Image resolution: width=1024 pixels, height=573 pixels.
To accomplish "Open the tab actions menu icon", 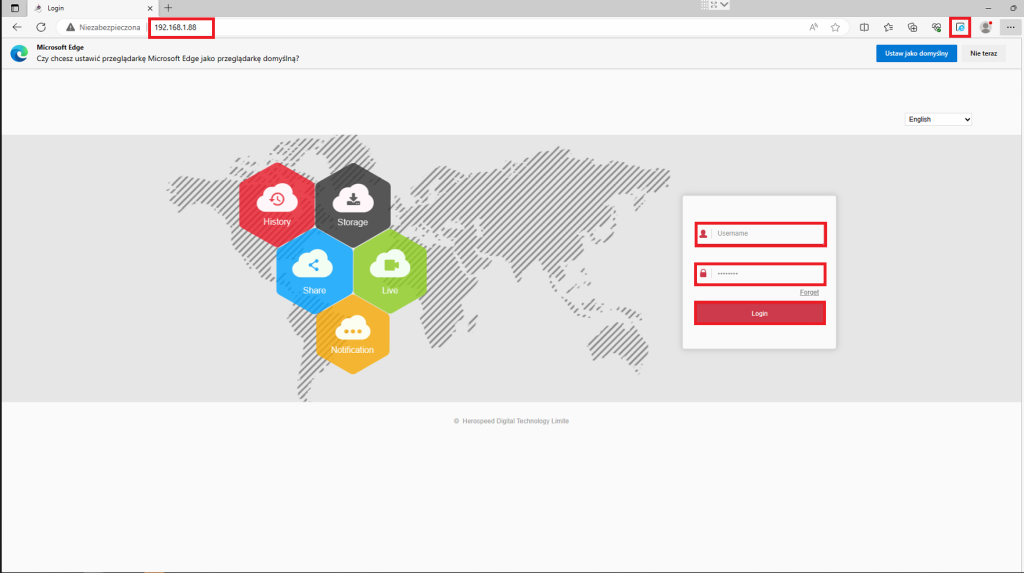I will coord(15,8).
